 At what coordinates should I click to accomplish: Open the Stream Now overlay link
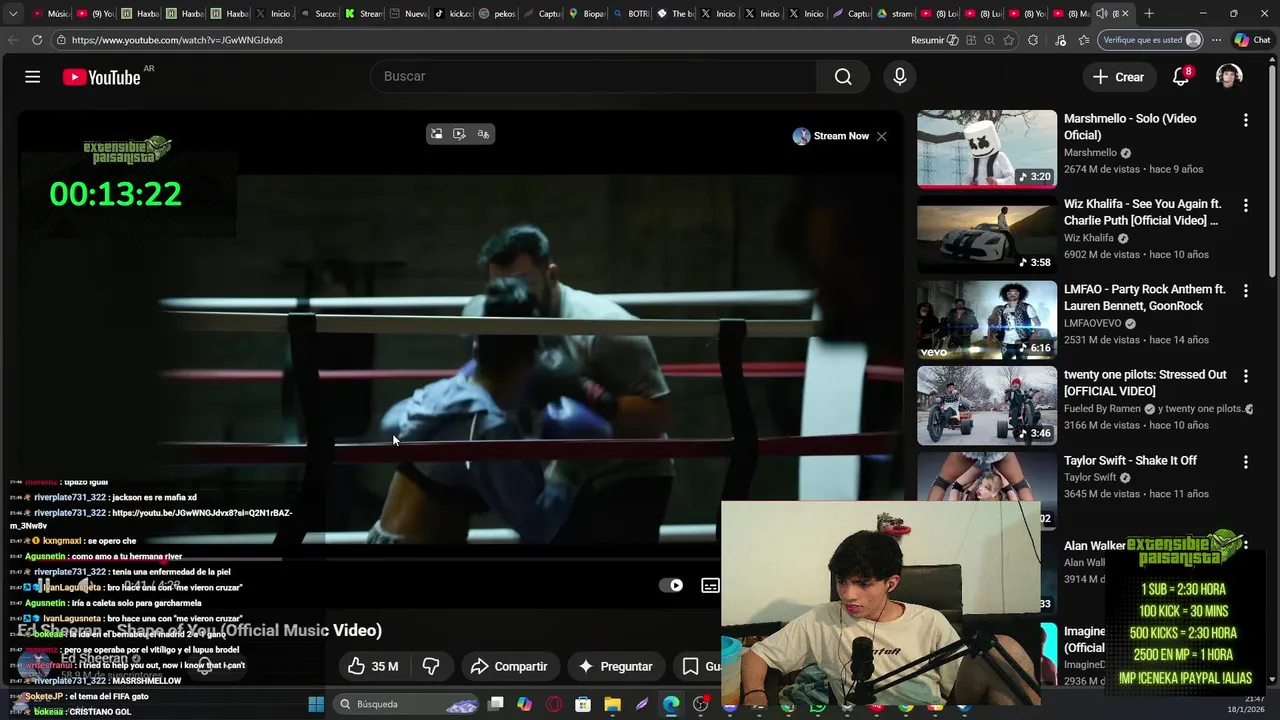pyautogui.click(x=831, y=136)
